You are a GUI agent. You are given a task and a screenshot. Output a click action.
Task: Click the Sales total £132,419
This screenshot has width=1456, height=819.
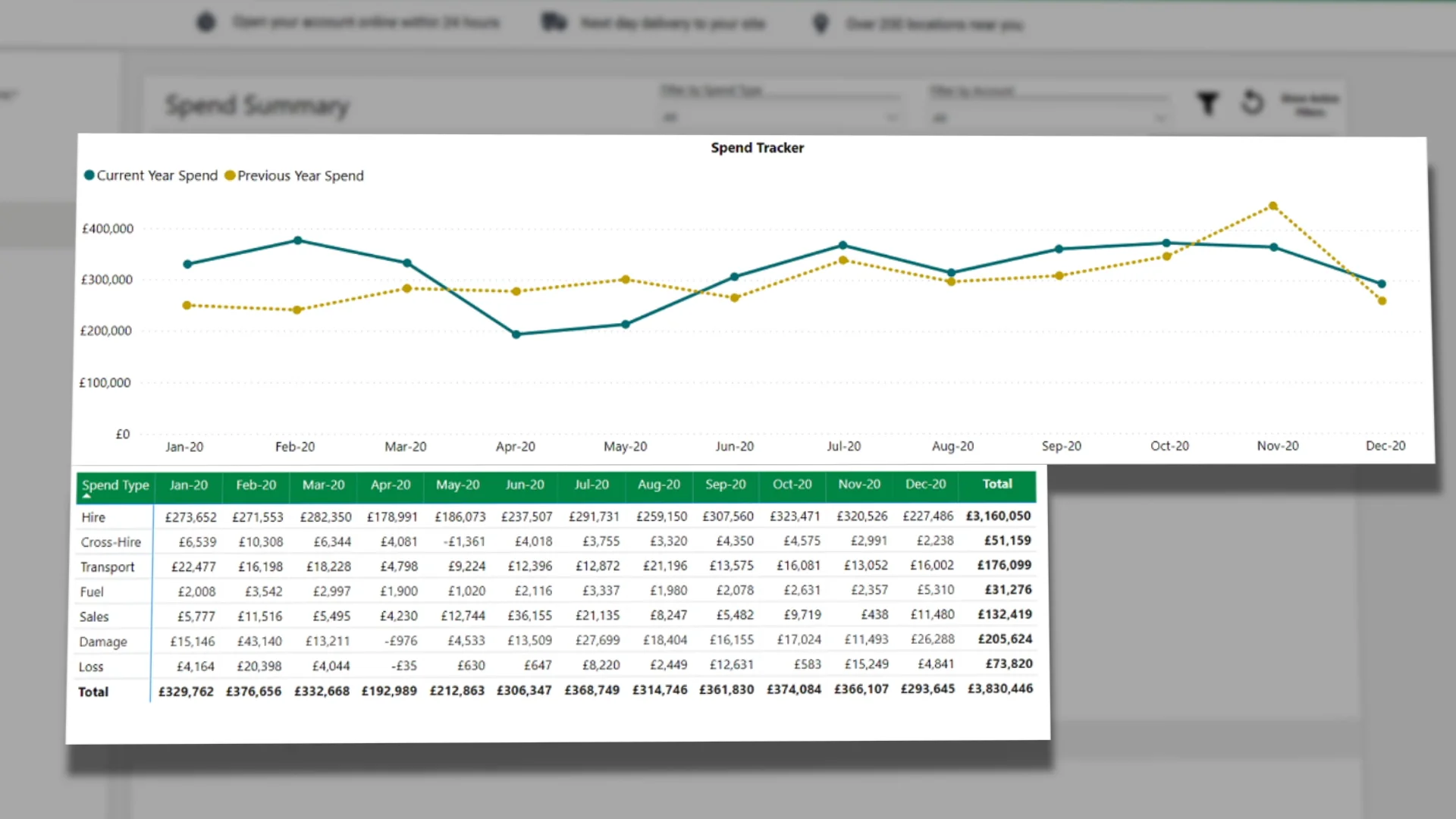1005,614
